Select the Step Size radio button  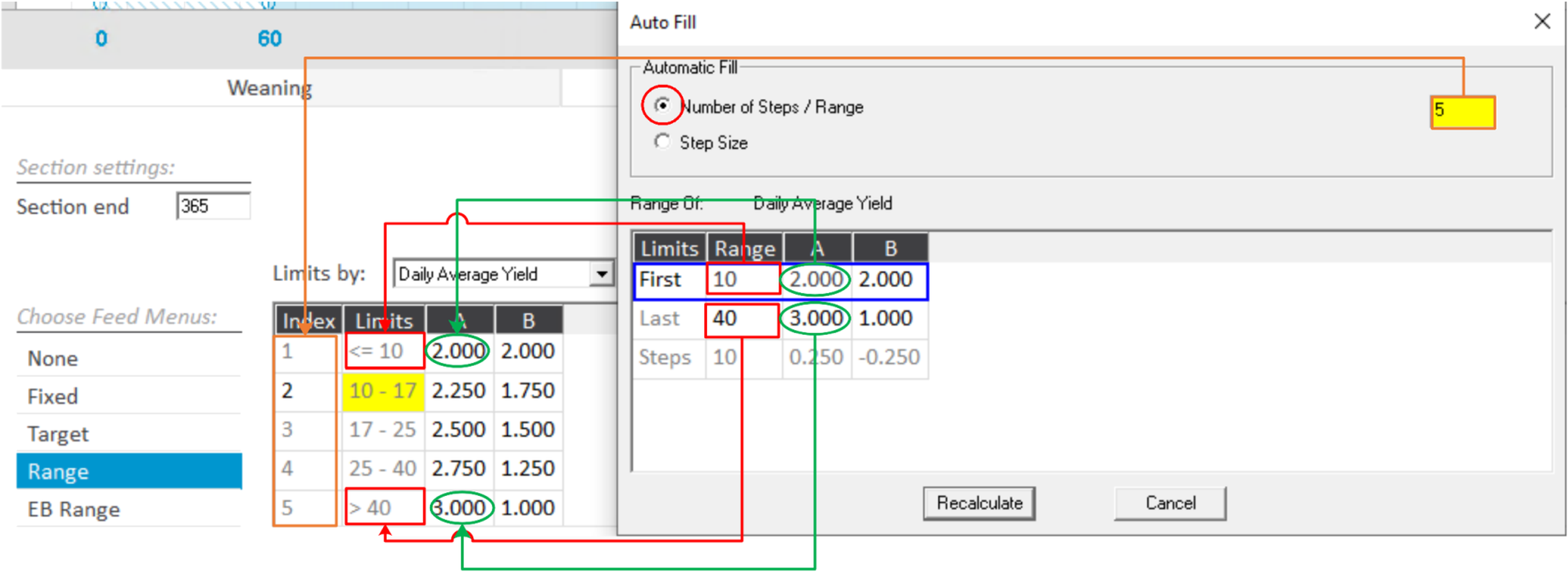(662, 142)
